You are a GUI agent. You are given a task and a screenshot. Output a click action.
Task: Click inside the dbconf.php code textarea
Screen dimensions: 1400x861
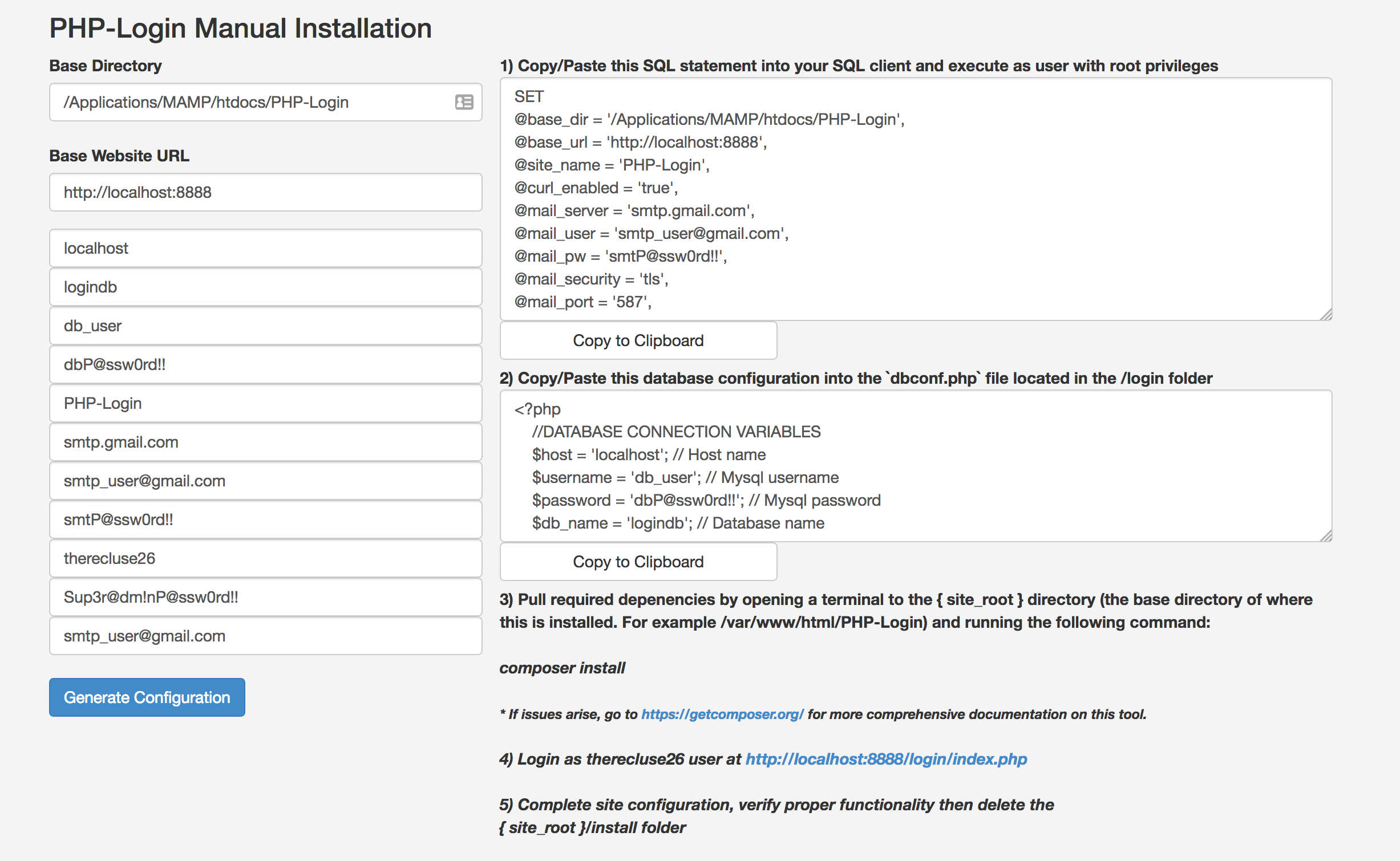point(916,466)
